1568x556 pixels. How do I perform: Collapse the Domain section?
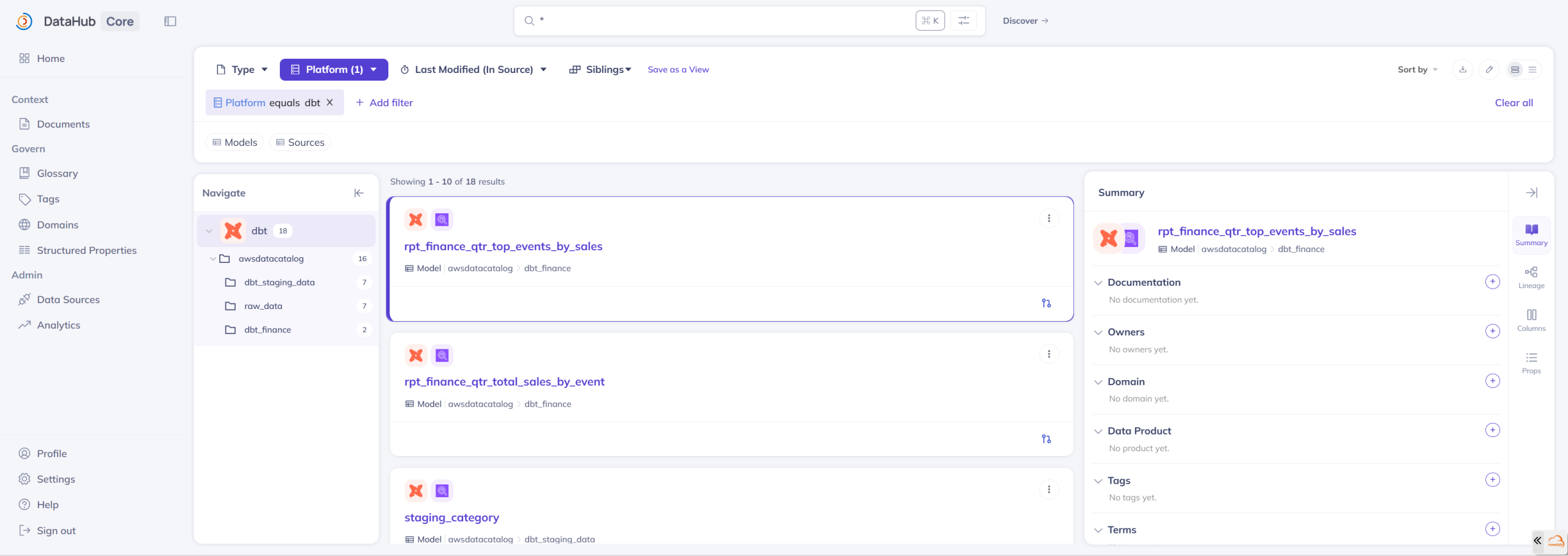point(1098,382)
